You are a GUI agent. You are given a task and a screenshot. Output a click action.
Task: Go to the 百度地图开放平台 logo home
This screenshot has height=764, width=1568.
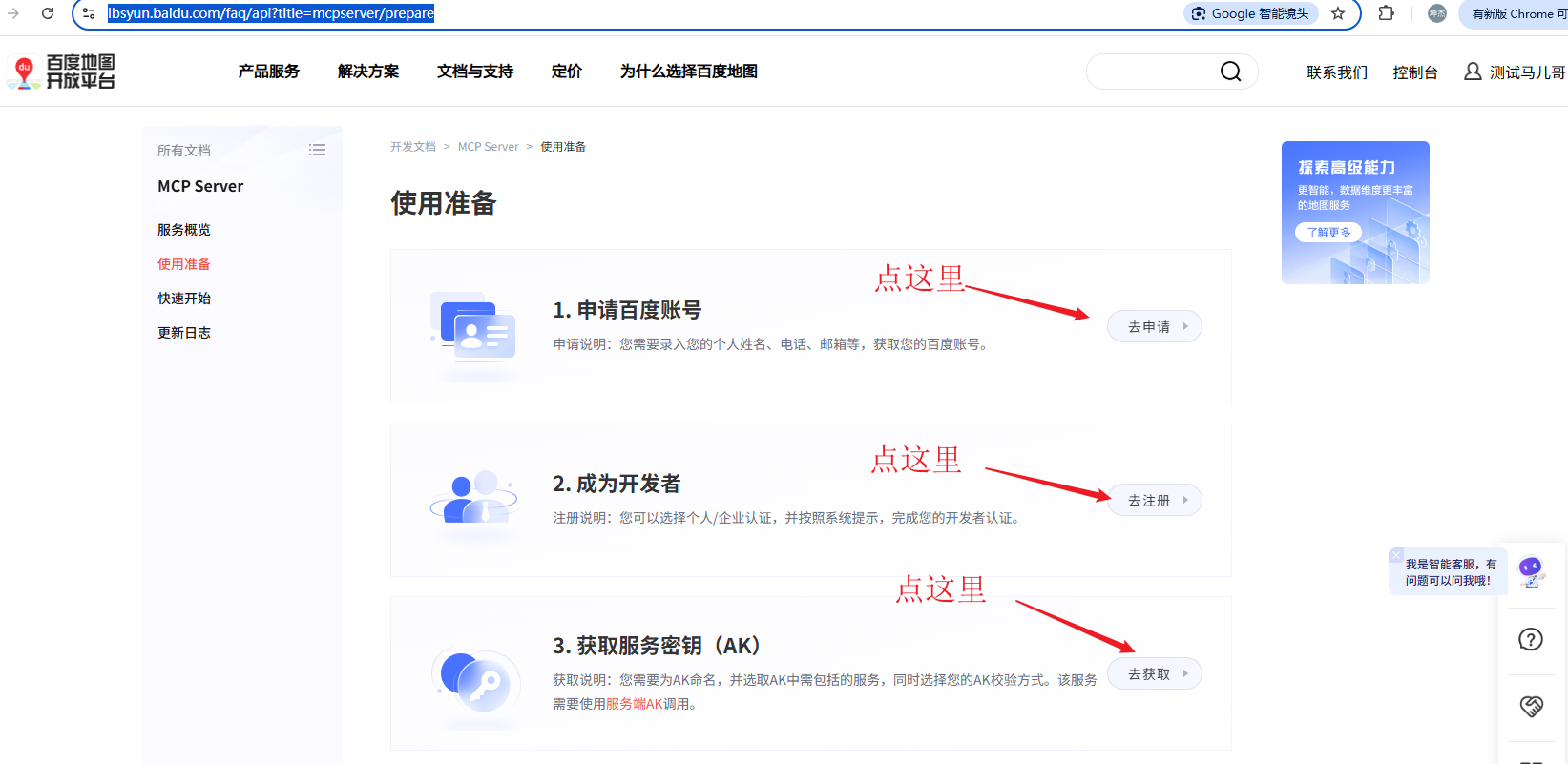(61, 72)
